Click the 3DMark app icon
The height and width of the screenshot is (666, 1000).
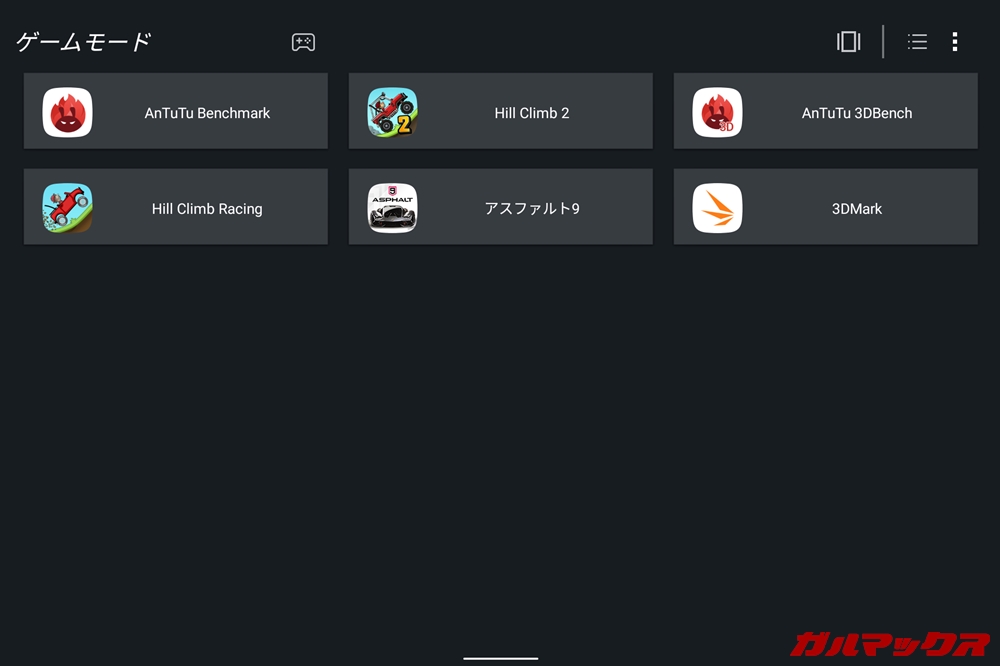[x=717, y=208]
